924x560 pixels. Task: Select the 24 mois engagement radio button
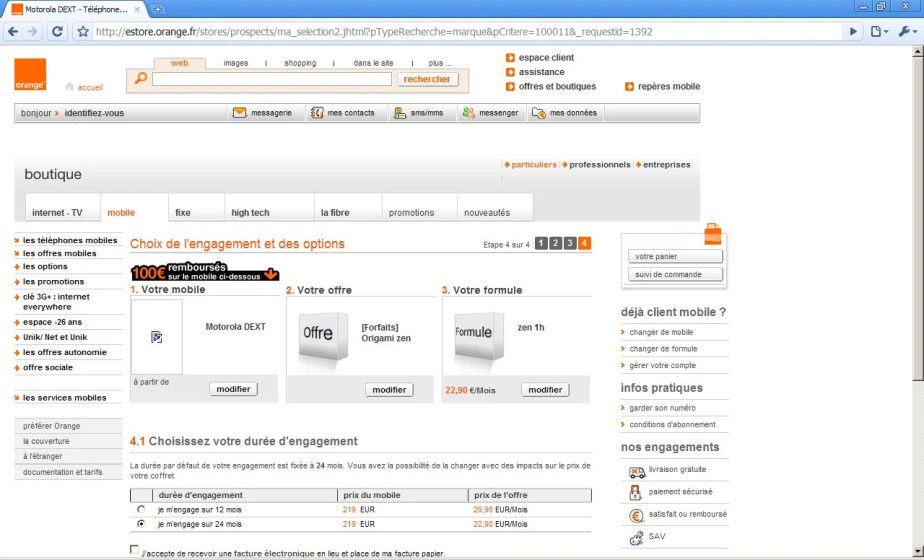tap(141, 523)
